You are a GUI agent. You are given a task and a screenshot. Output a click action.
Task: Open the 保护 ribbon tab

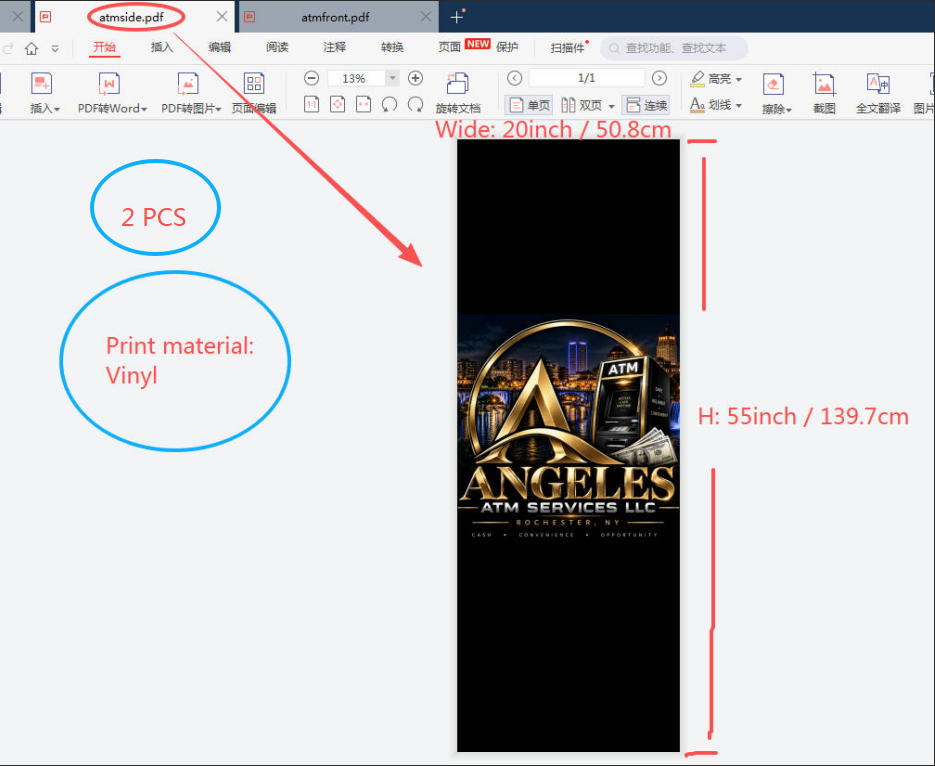pos(507,47)
